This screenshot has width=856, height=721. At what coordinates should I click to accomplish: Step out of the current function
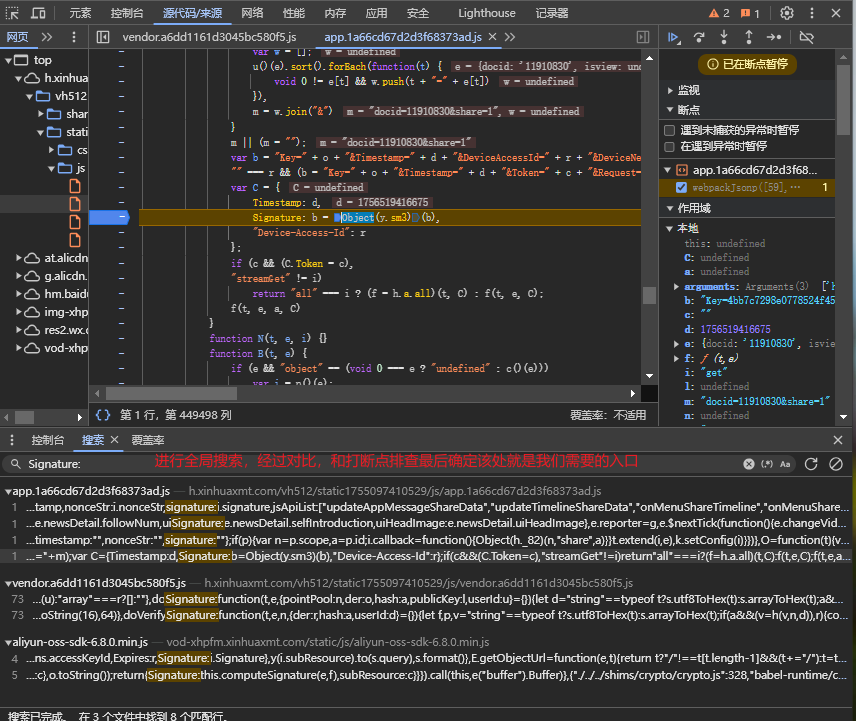(x=749, y=37)
